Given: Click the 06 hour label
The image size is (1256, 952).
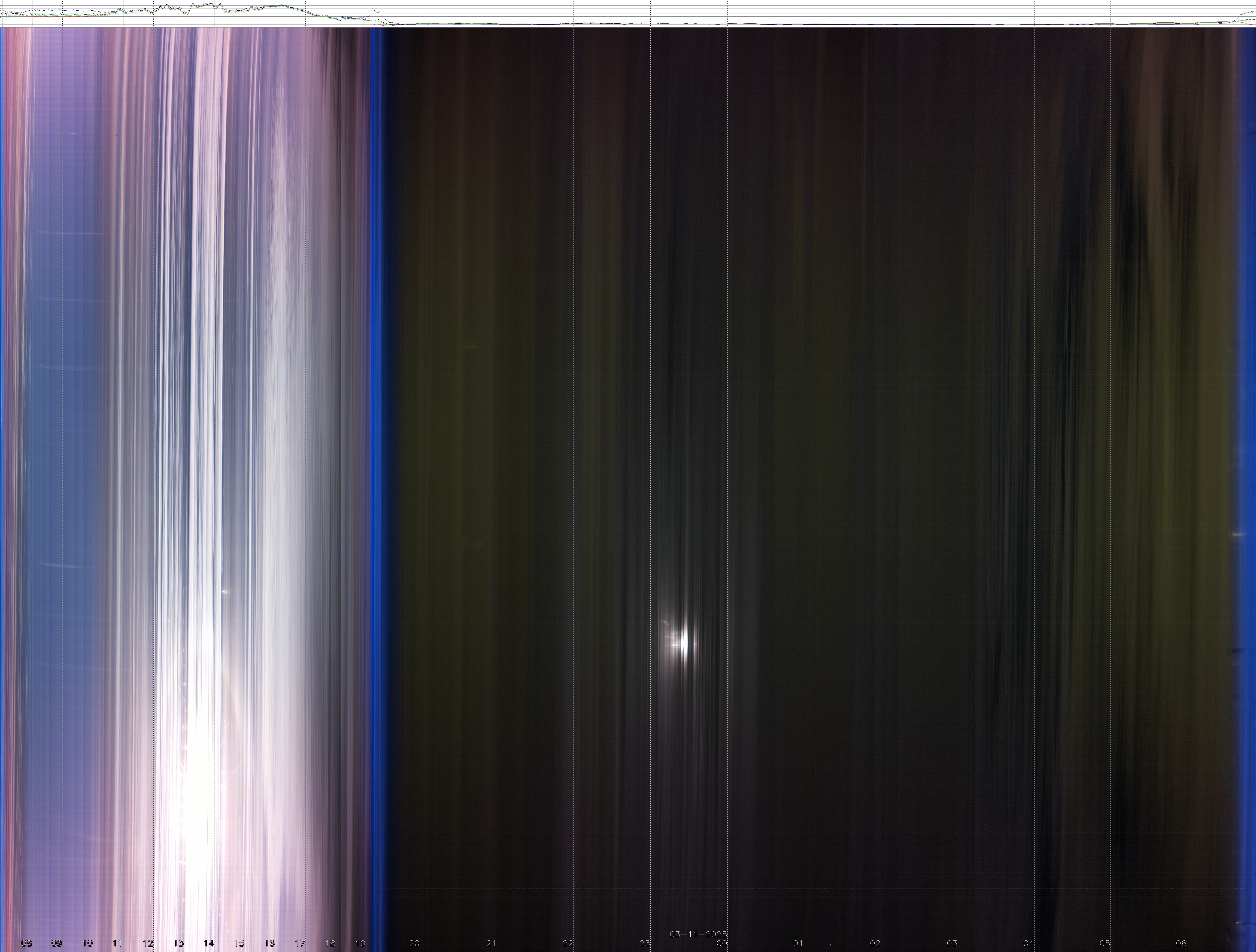Looking at the screenshot, I should (1182, 944).
